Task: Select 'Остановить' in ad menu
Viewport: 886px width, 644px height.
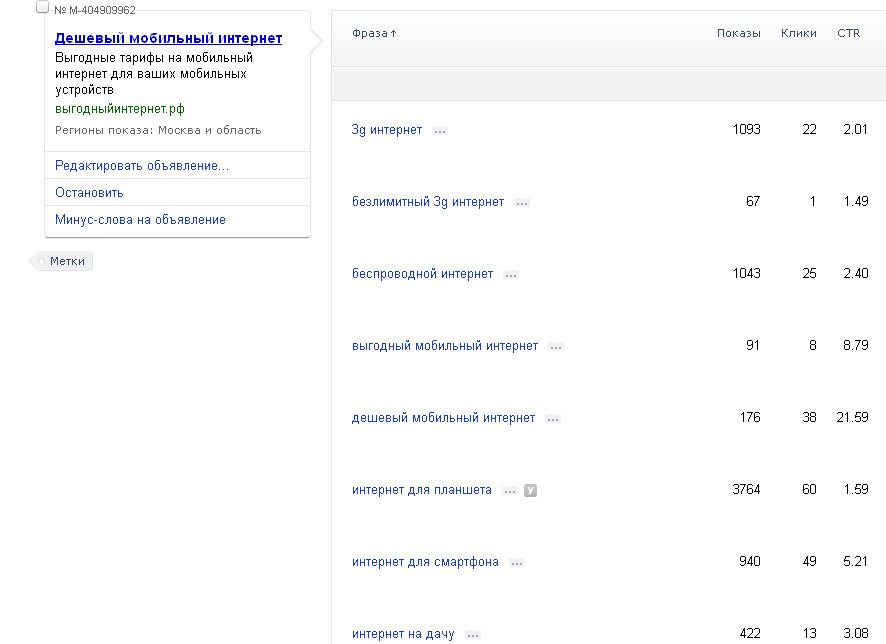Action: pyautogui.click(x=89, y=193)
